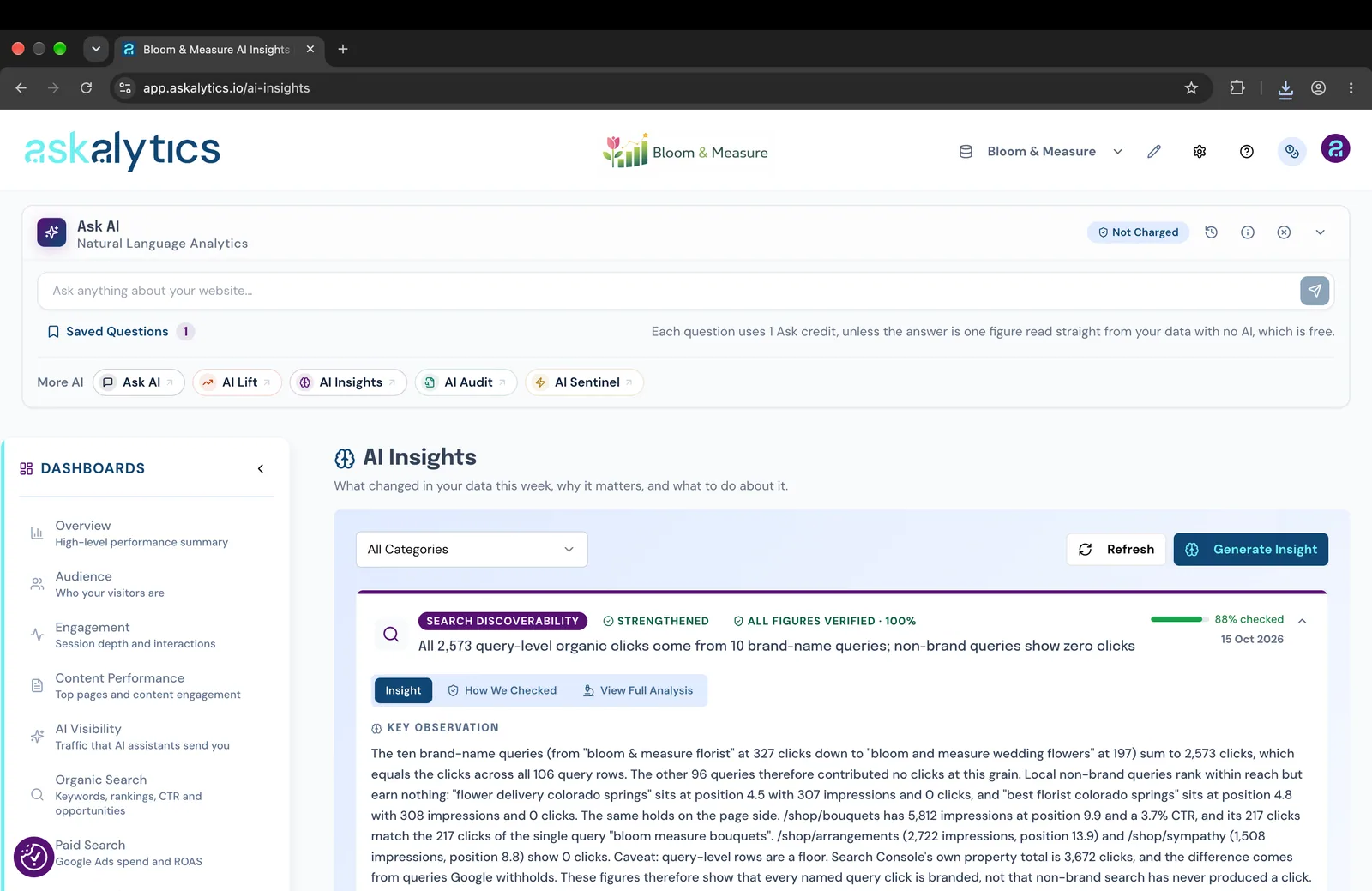Click the Generate Insight button

pyautogui.click(x=1251, y=550)
